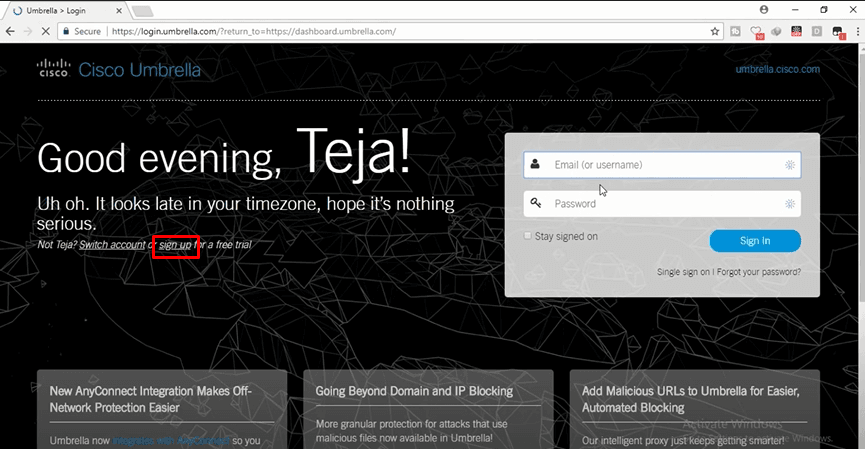Follow the sign up link

tap(175, 244)
